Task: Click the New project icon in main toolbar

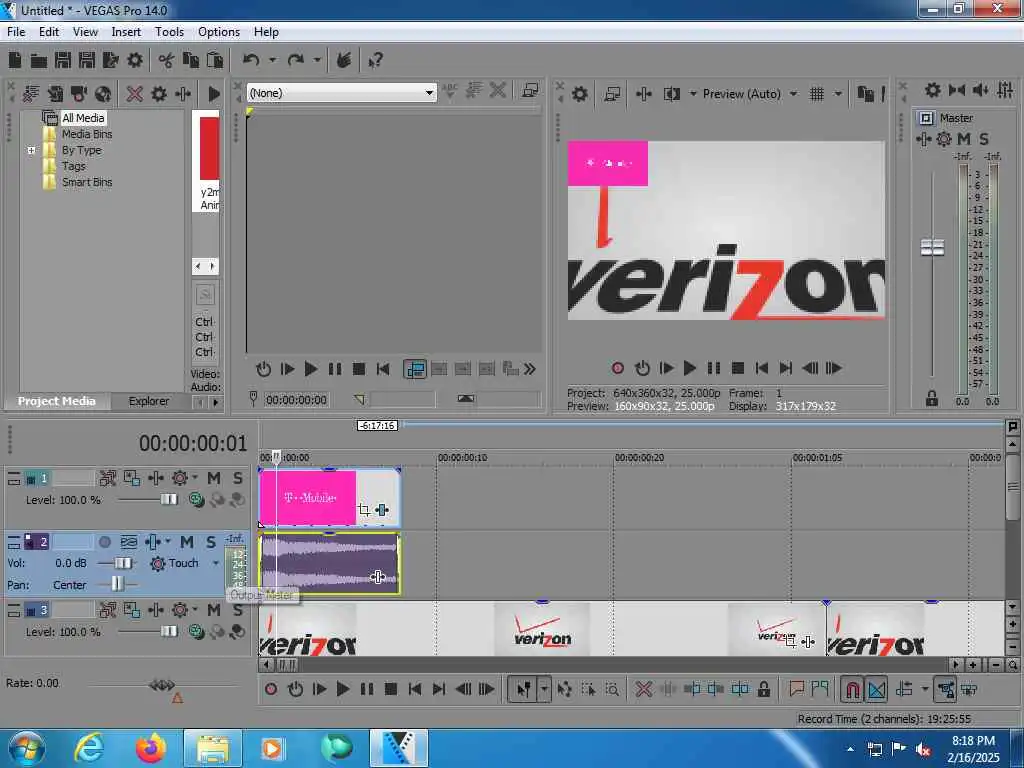Action: (15, 60)
